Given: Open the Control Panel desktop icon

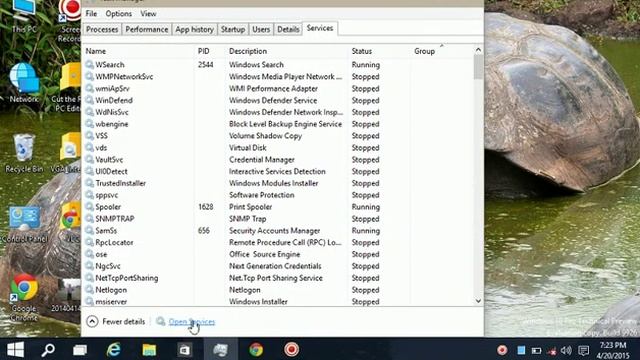Looking at the screenshot, I should (24, 225).
